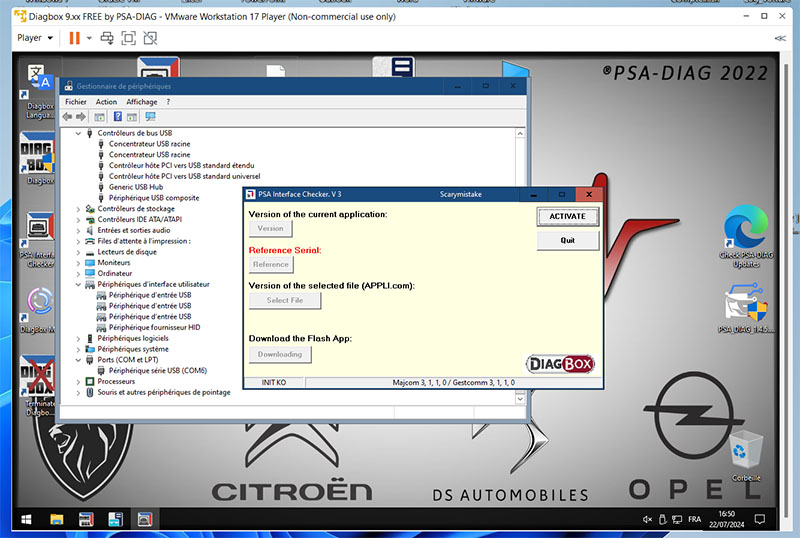Viewport: 800px width, 538px height.
Task: Open the dropdown arrow next to the pause icon
Action: coord(89,38)
